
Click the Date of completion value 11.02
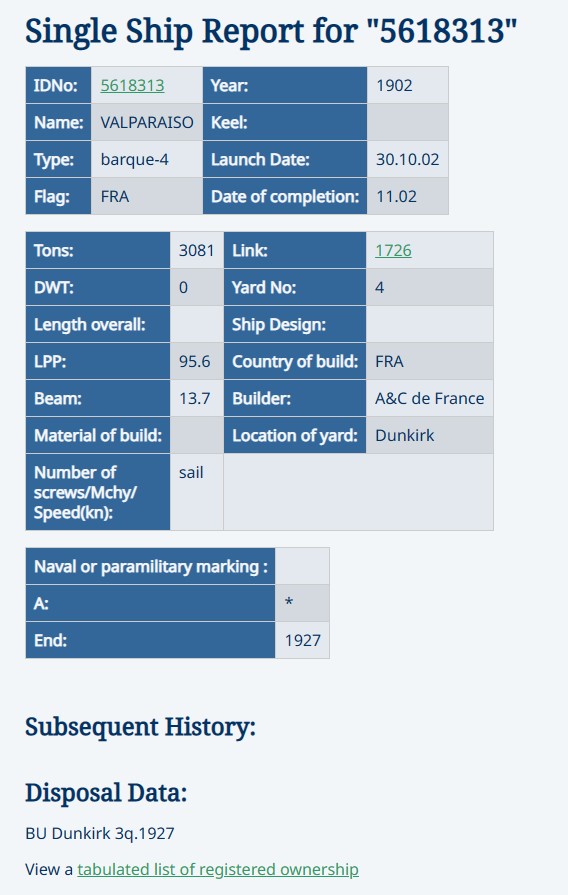click(408, 196)
